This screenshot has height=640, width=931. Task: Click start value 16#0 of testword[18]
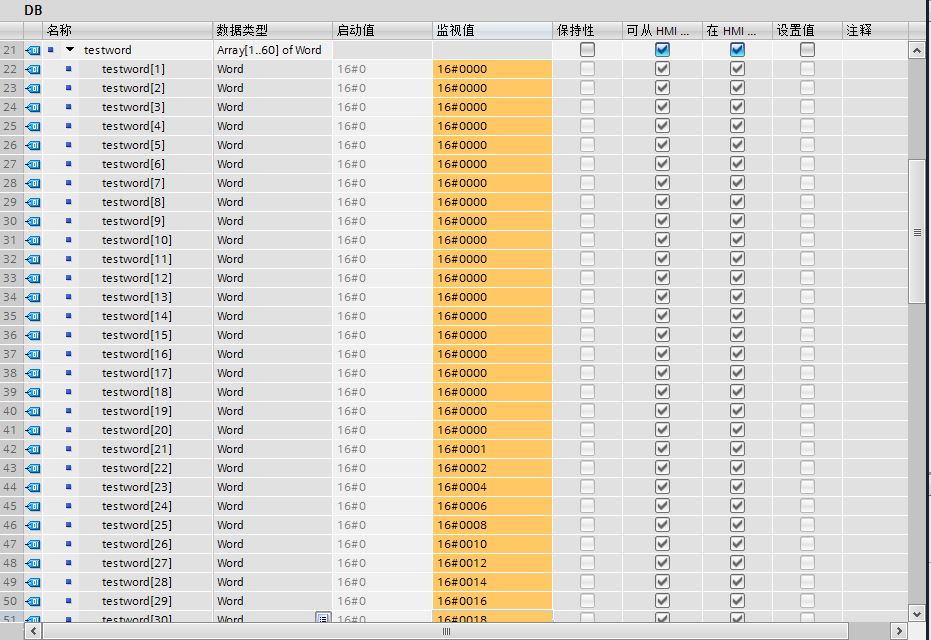point(382,392)
